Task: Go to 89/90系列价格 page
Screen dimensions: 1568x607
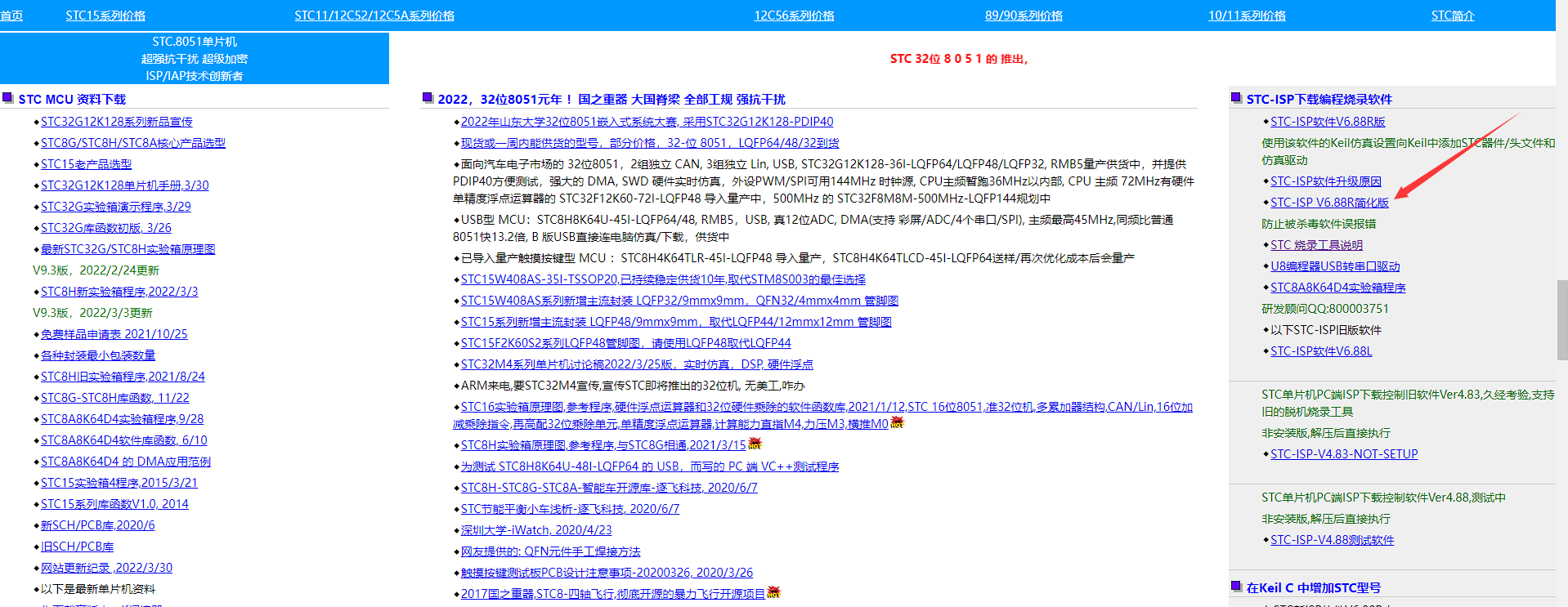Action: click(x=1024, y=16)
